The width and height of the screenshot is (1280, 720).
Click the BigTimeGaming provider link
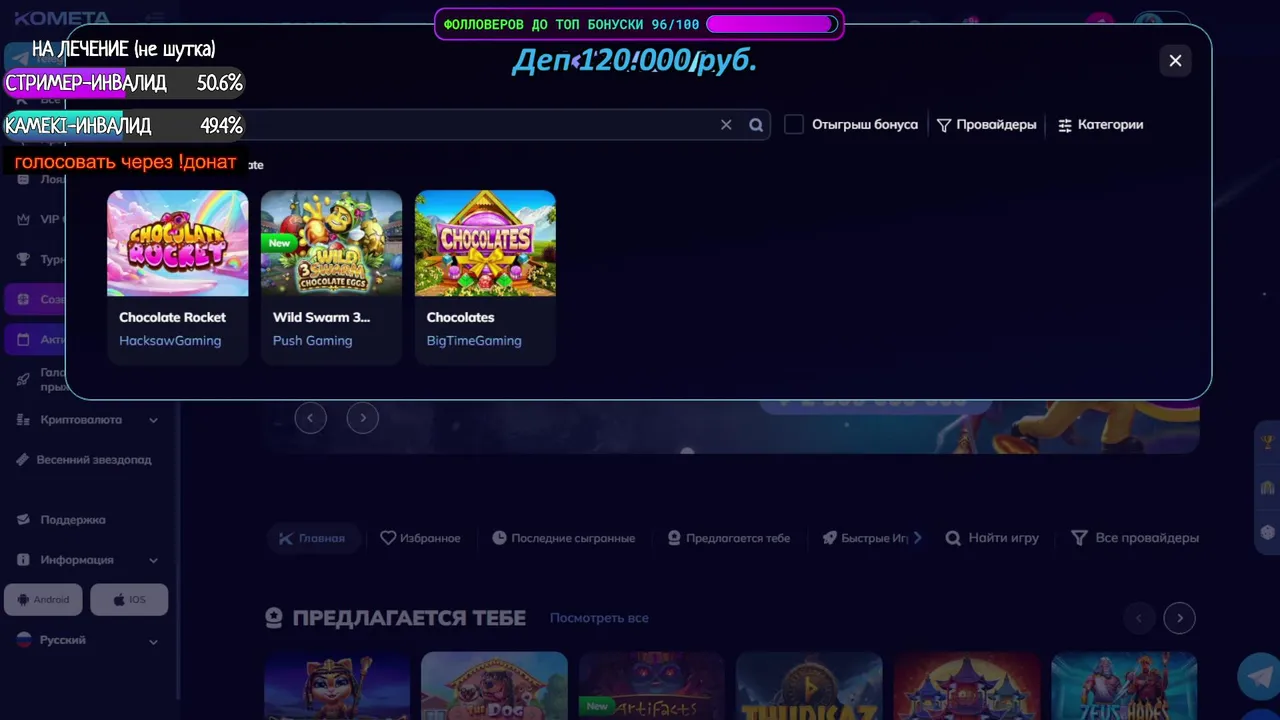point(474,341)
